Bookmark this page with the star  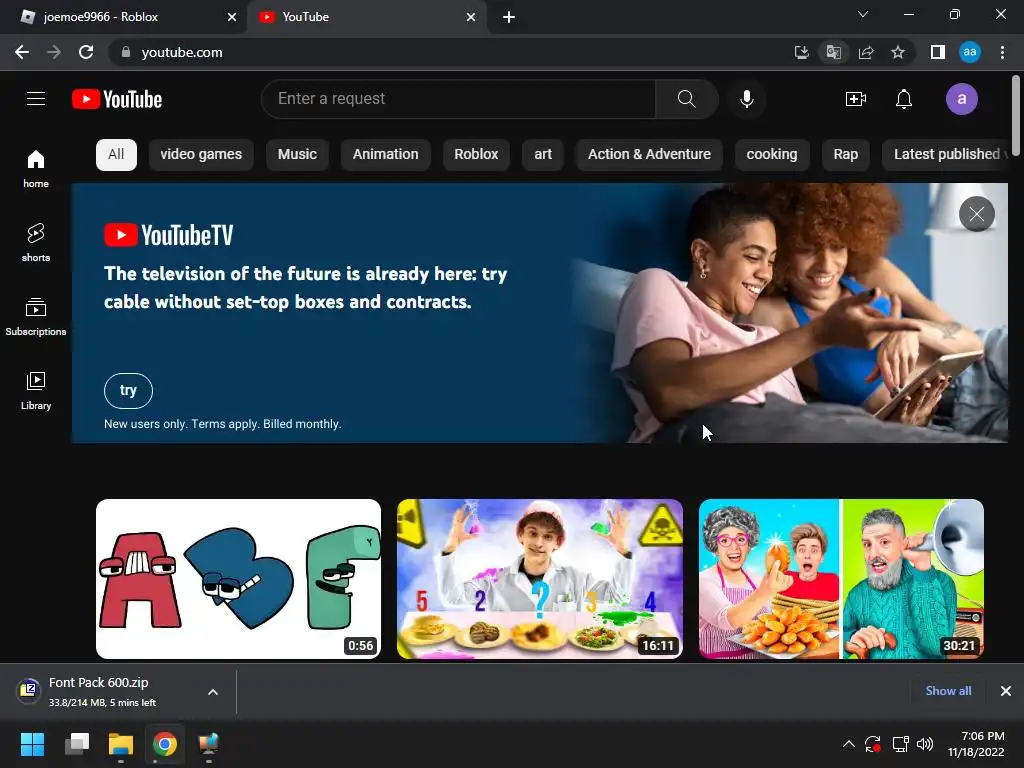898,52
